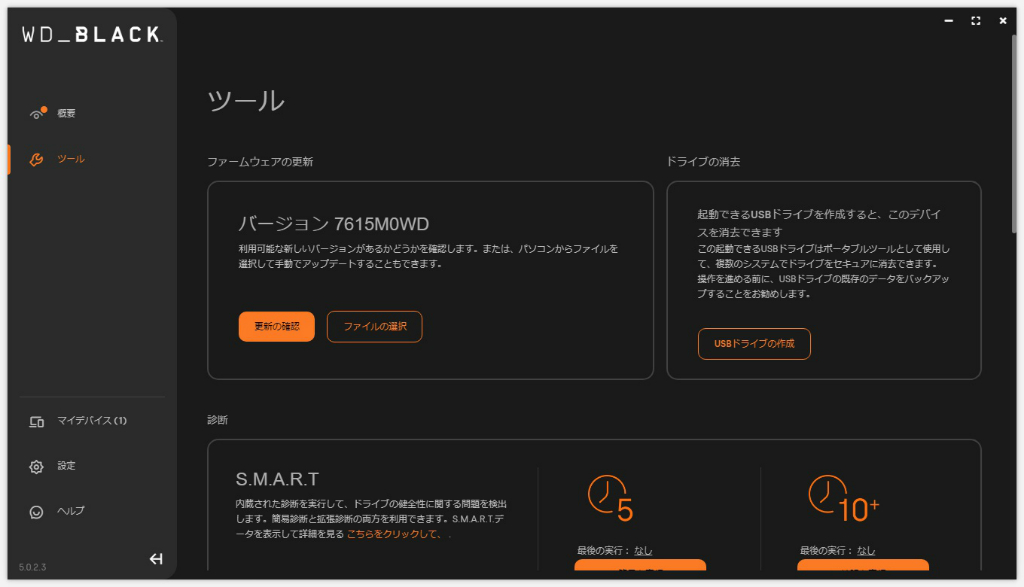The image size is (1024, 587).
Task: Click the vertical scrollbar on right edge
Action: (x=1014, y=134)
